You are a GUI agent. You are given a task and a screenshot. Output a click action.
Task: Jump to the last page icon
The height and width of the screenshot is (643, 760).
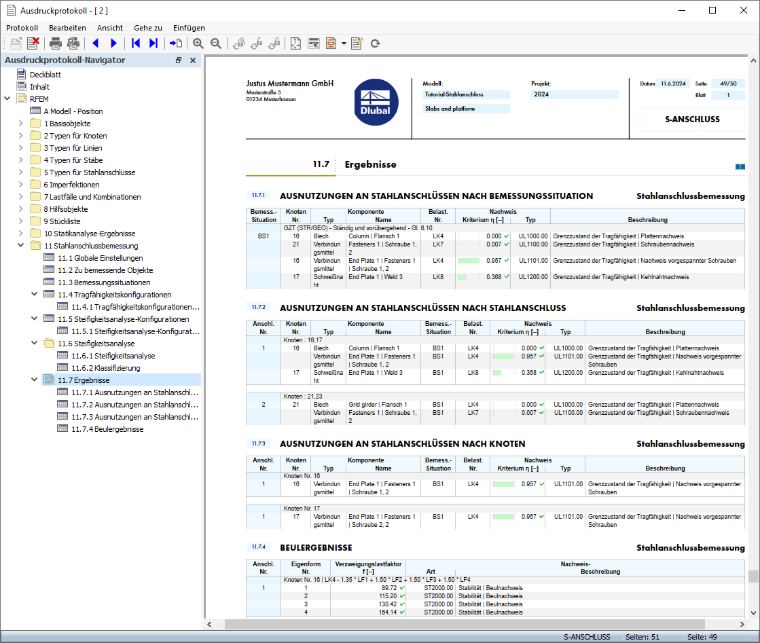point(153,44)
